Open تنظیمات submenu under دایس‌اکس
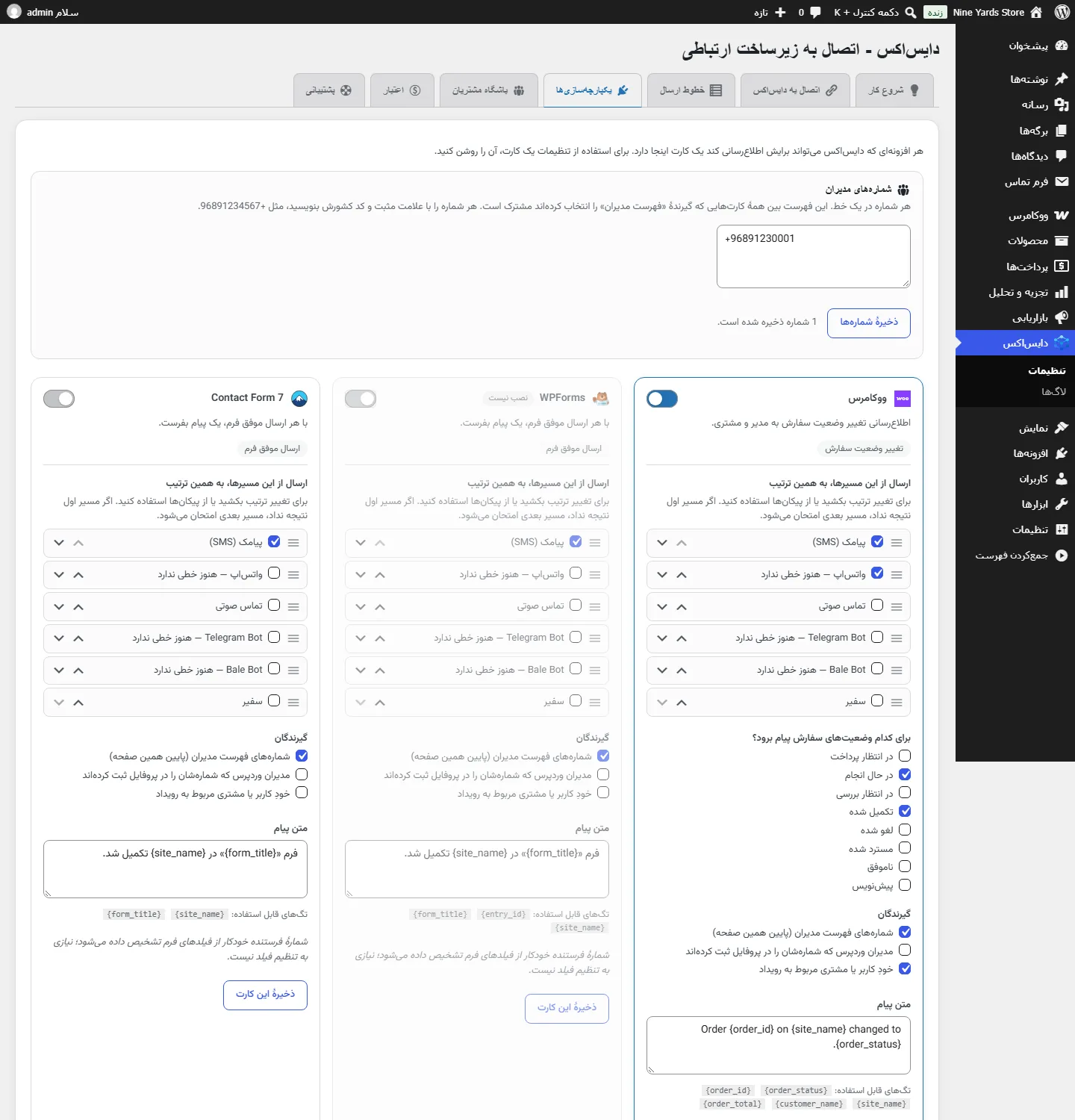Viewport: 1075px width, 1120px height. (1047, 370)
